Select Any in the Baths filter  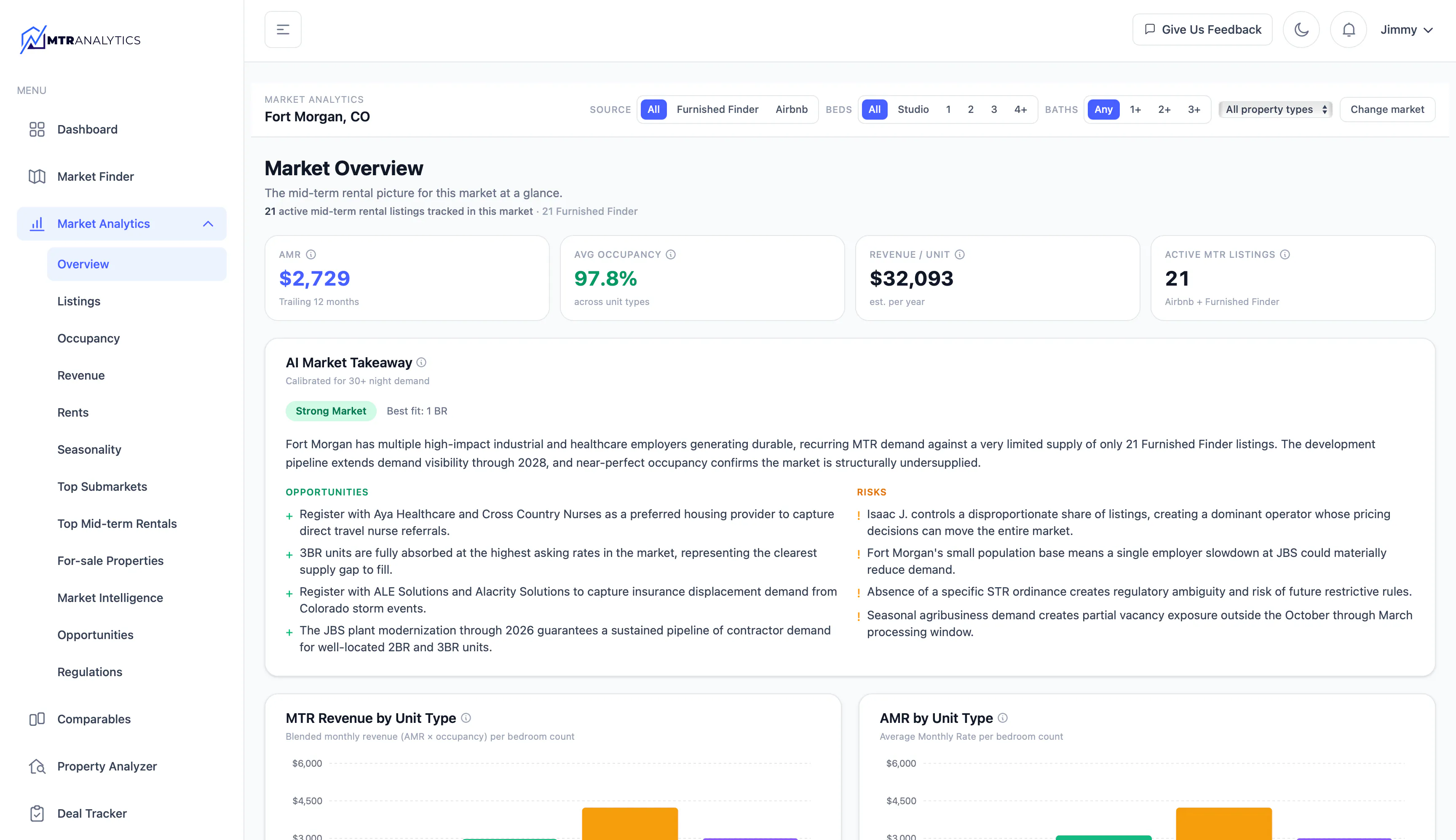coord(1103,110)
